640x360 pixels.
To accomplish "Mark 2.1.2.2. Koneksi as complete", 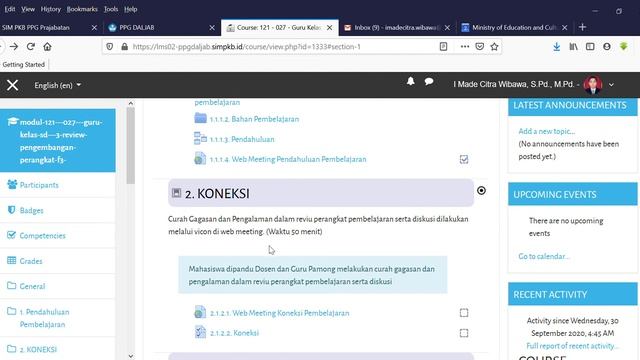I will [x=464, y=333].
